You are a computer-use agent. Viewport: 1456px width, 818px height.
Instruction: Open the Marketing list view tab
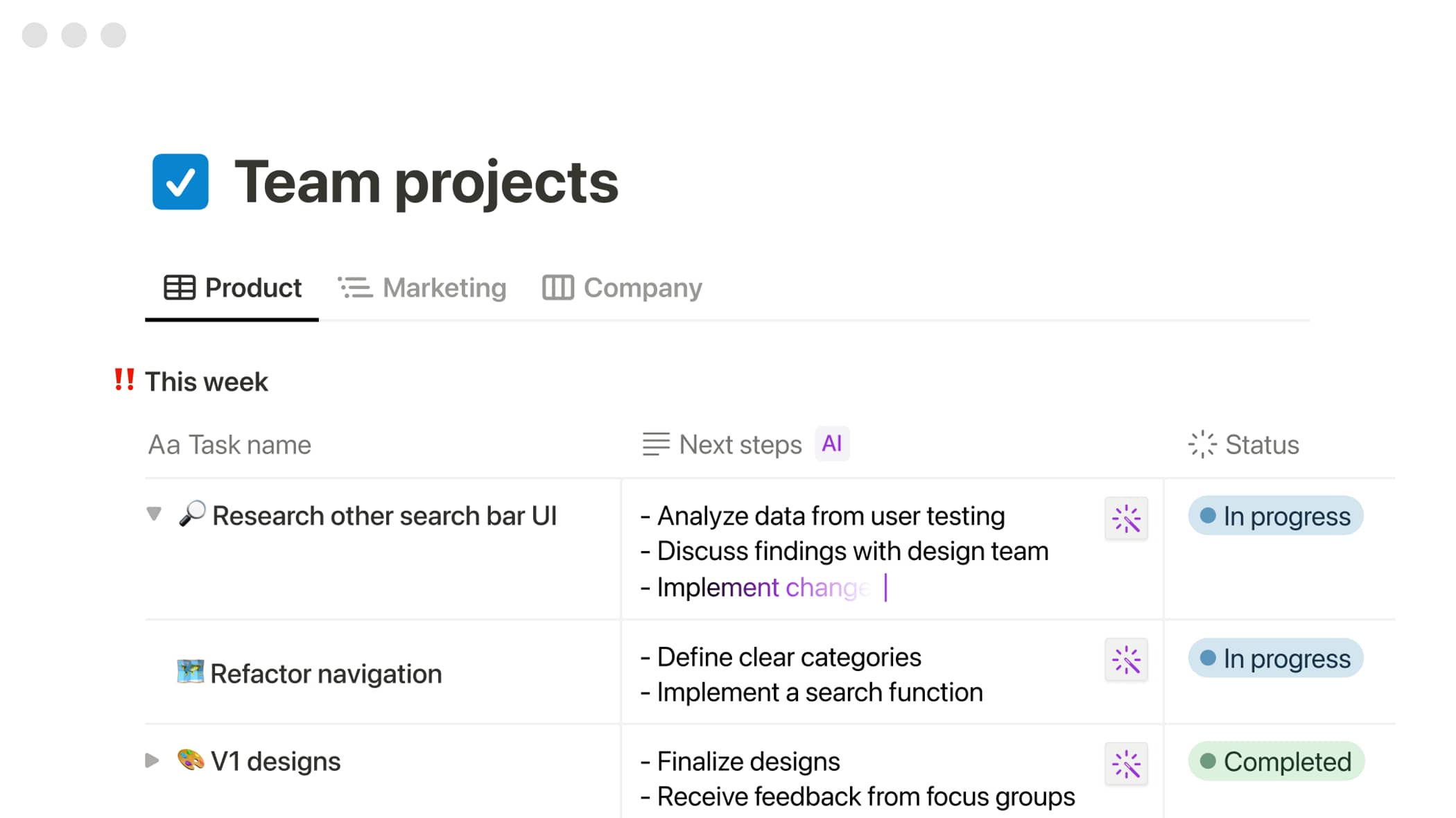coord(422,288)
